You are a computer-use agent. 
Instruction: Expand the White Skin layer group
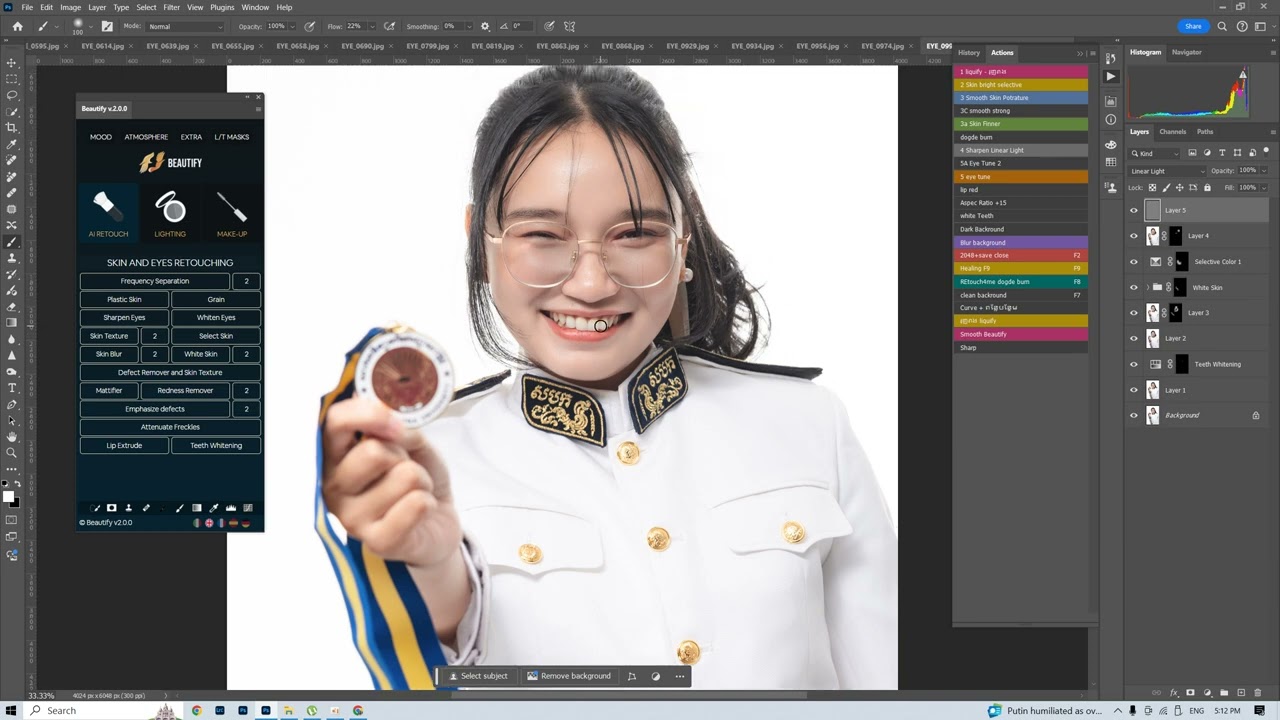[x=1146, y=288]
